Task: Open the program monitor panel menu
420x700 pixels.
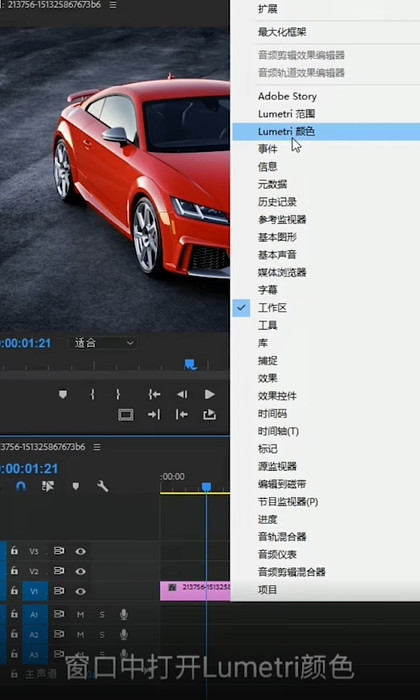Action: click(113, 5)
